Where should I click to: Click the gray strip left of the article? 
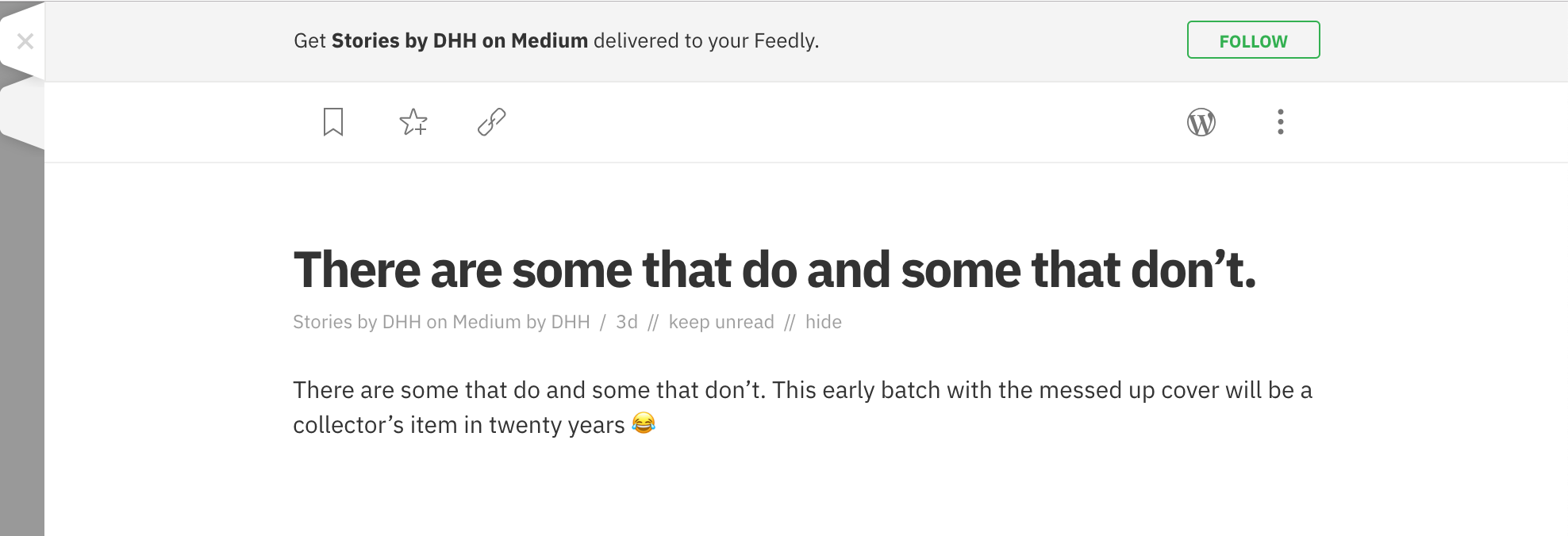(x=21, y=357)
